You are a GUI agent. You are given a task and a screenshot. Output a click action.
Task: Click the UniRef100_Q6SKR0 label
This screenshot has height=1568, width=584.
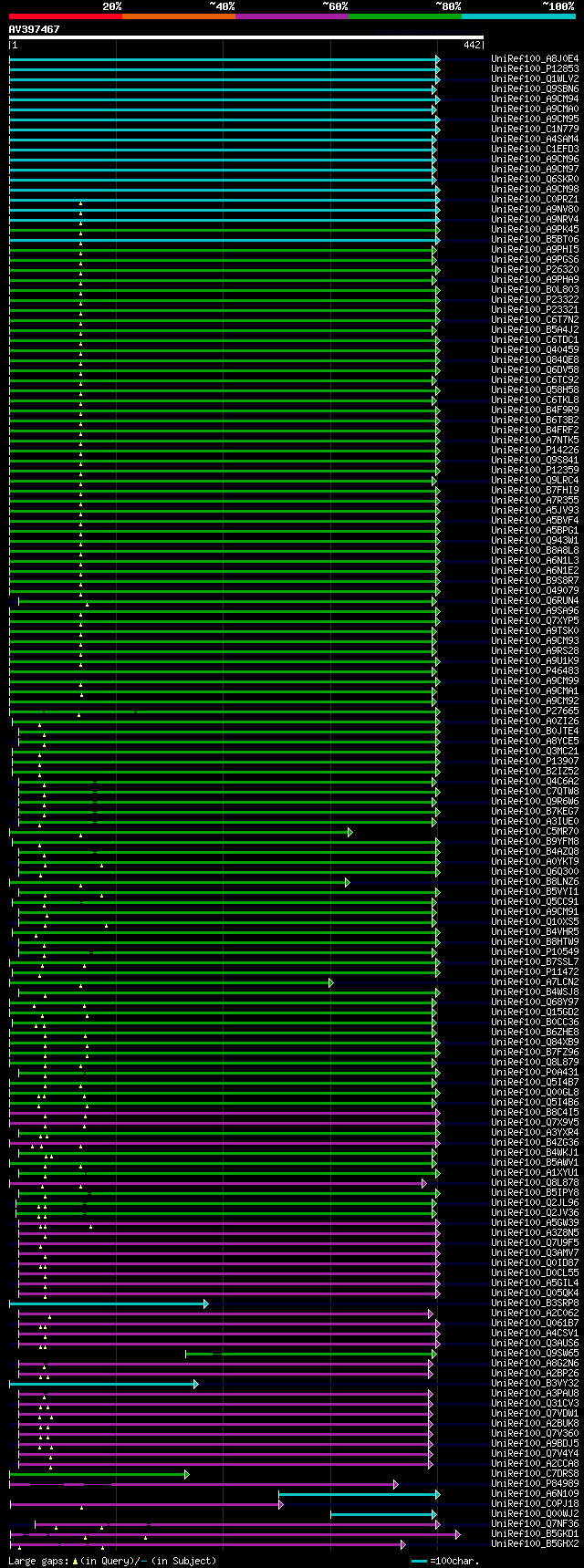[x=535, y=180]
